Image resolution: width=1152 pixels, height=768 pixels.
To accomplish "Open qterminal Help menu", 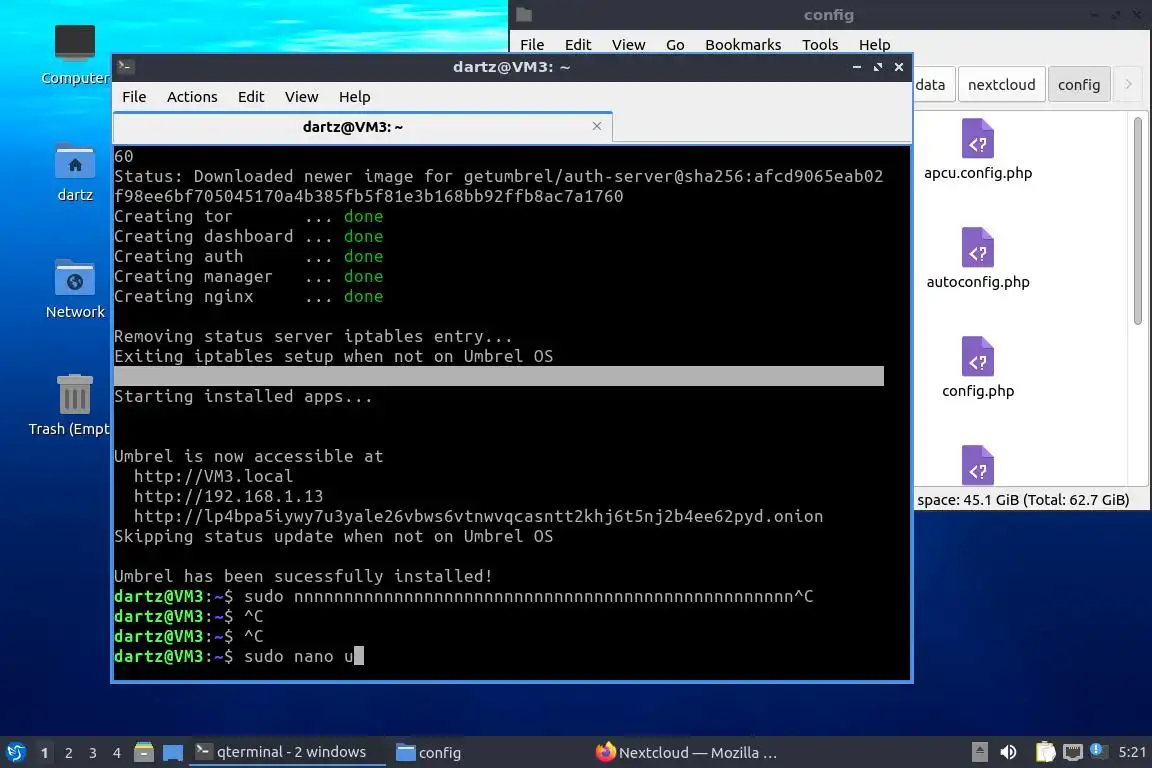I will tap(354, 97).
